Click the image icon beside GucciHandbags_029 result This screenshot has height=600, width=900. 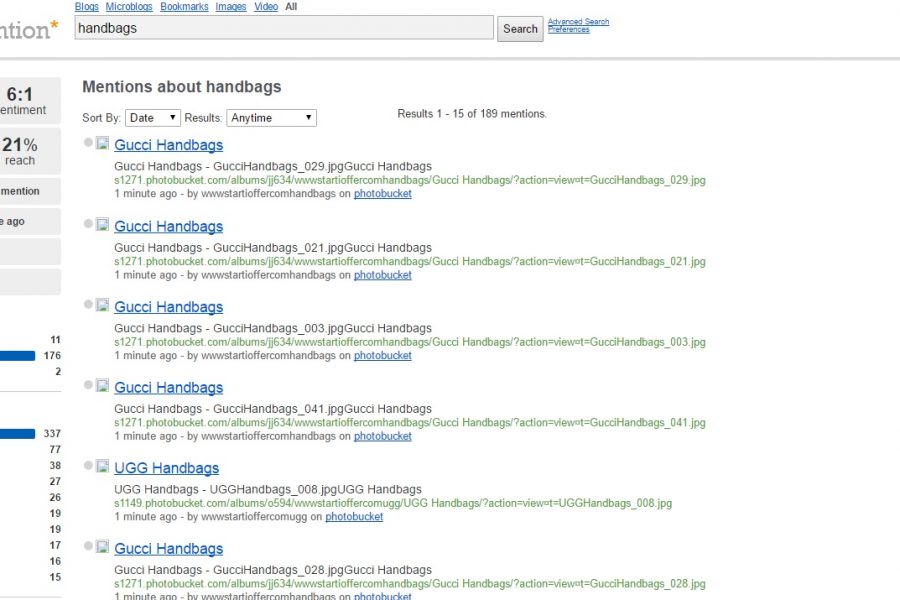[102, 143]
